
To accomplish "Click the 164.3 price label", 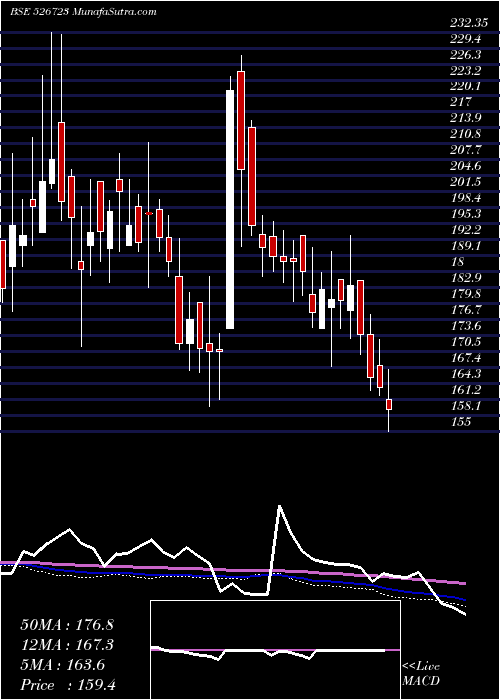I will tap(465, 373).
